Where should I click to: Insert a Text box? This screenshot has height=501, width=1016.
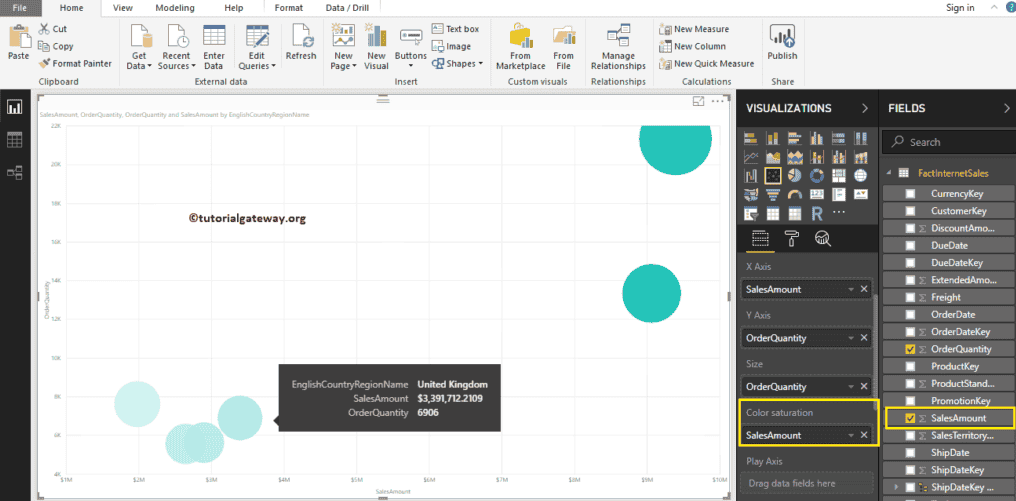[x=455, y=29]
